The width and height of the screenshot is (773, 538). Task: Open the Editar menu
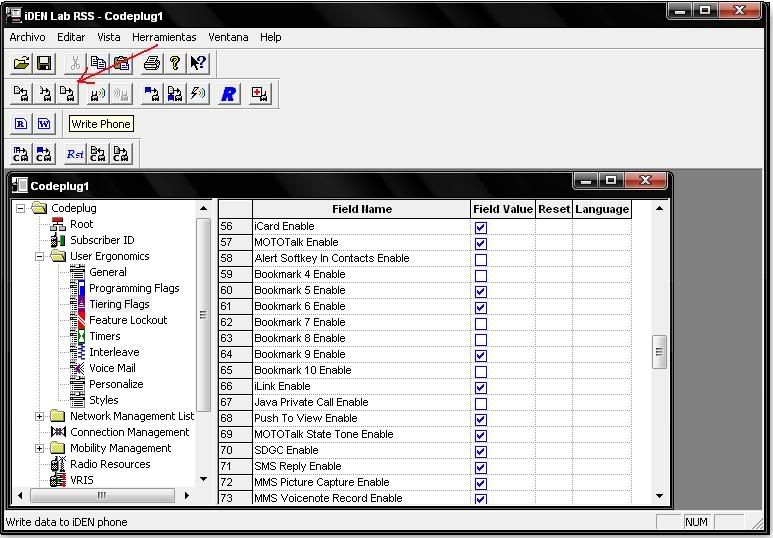click(x=71, y=37)
